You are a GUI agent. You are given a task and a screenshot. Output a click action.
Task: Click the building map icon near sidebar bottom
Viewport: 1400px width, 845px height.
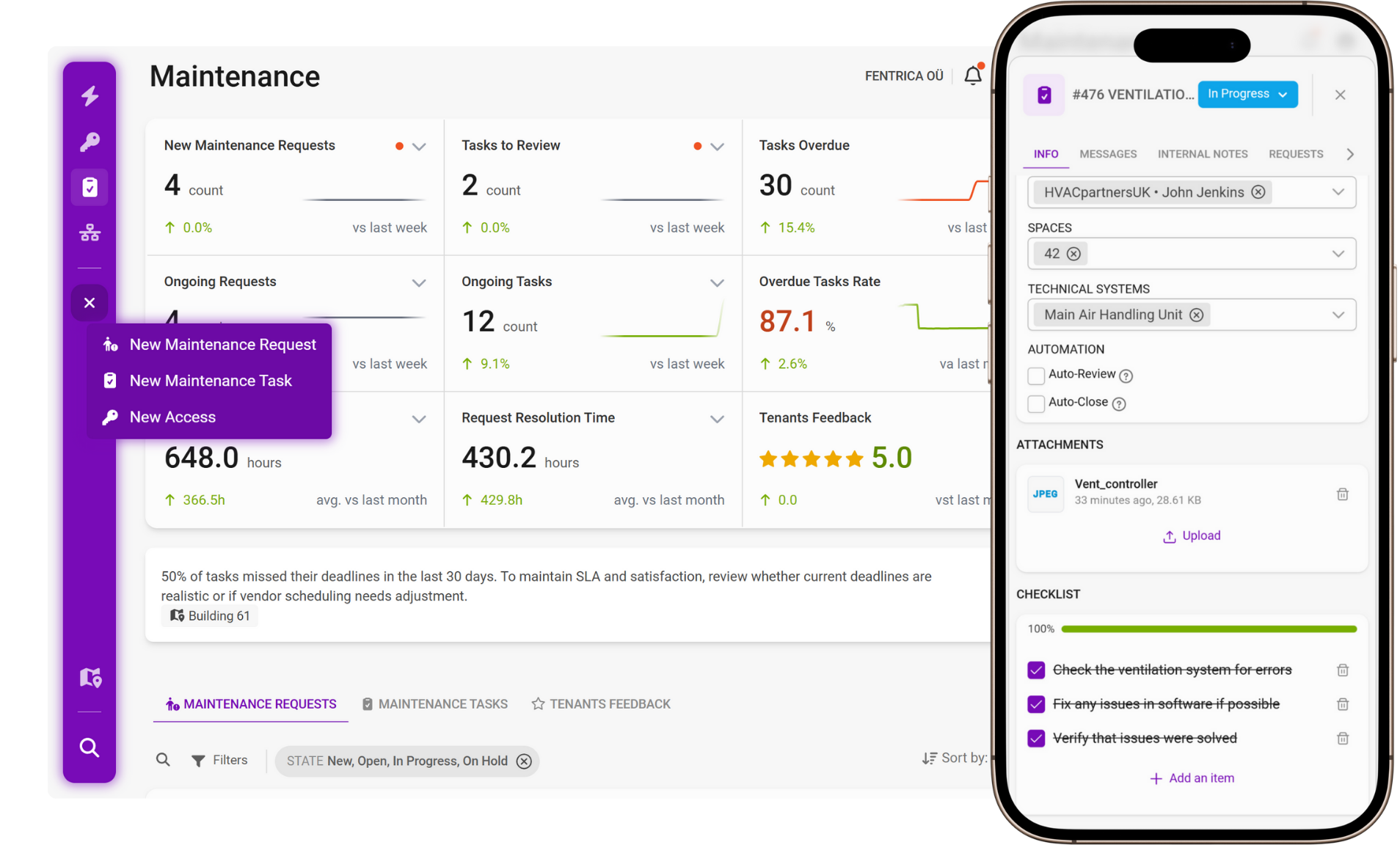coord(90,677)
